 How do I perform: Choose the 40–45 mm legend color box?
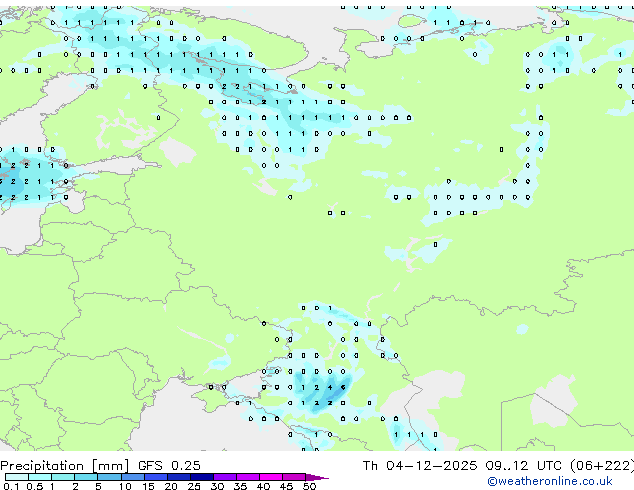coord(271,477)
